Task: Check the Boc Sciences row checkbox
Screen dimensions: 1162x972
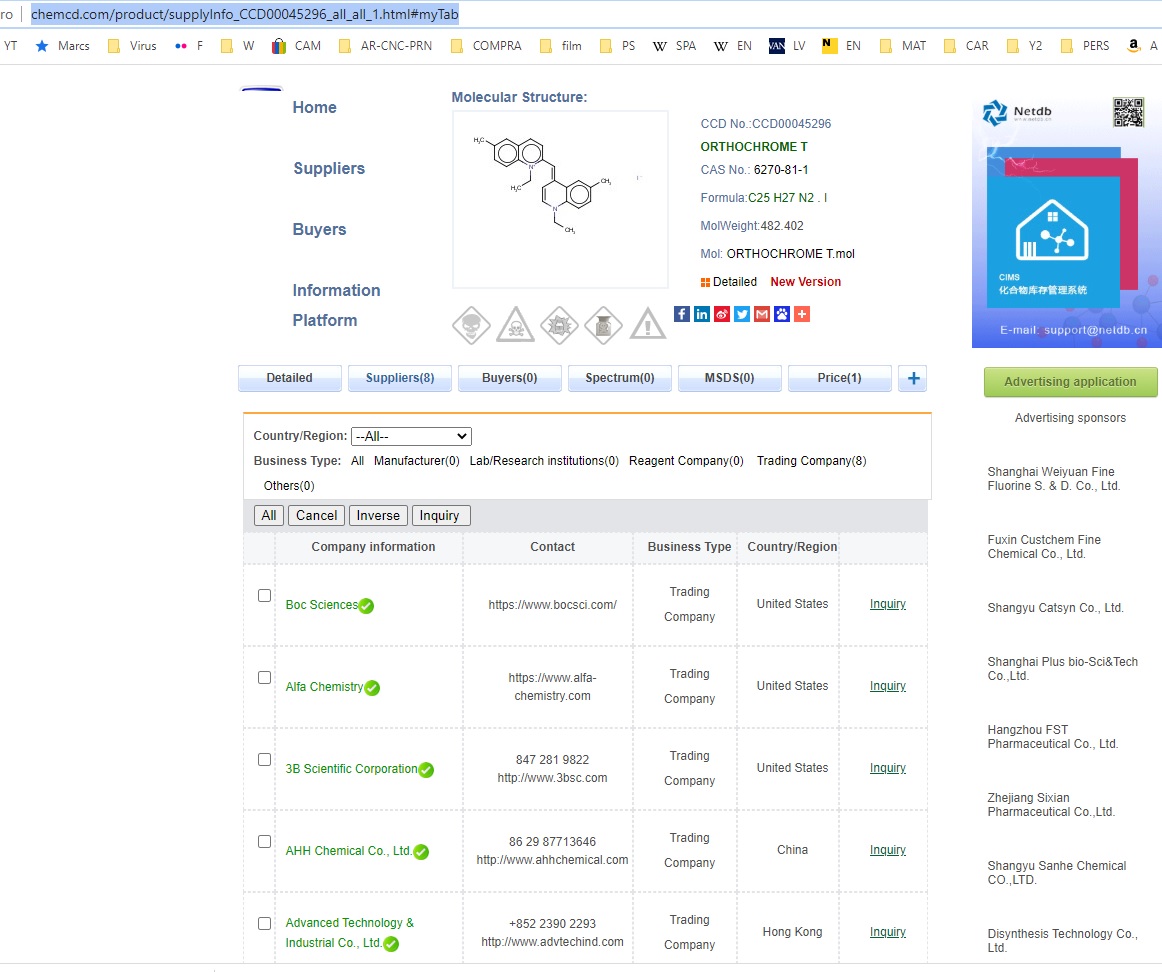Action: tap(265, 596)
